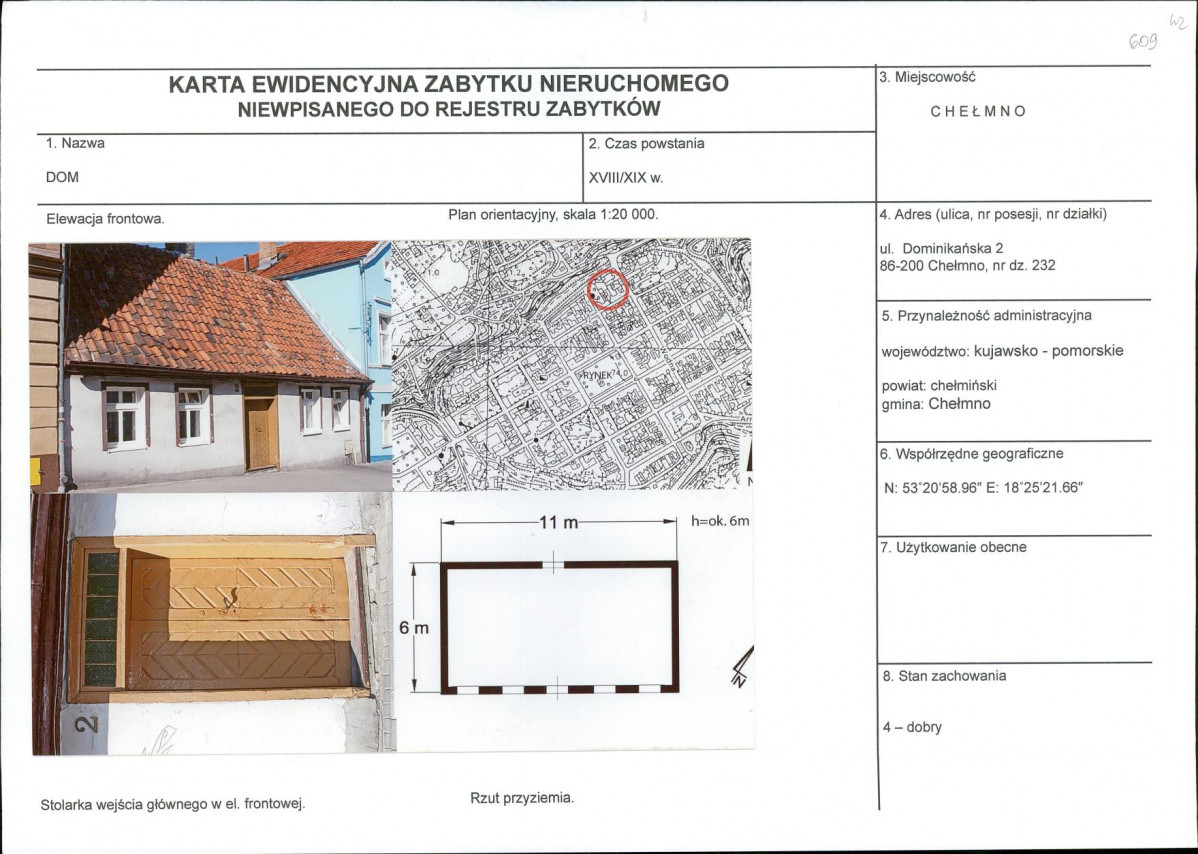The width and height of the screenshot is (1198, 854).
Task: Click the caption 'Elewacja frontowa.'
Action: pyautogui.click(x=105, y=219)
